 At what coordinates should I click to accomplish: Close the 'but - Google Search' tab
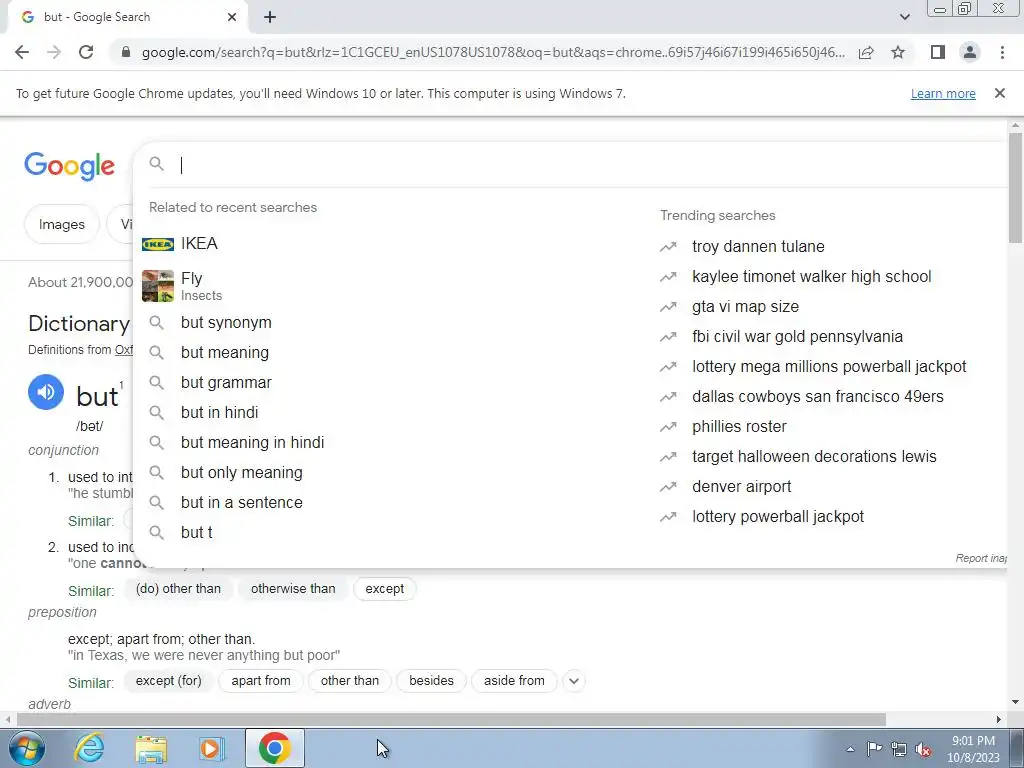coord(232,17)
